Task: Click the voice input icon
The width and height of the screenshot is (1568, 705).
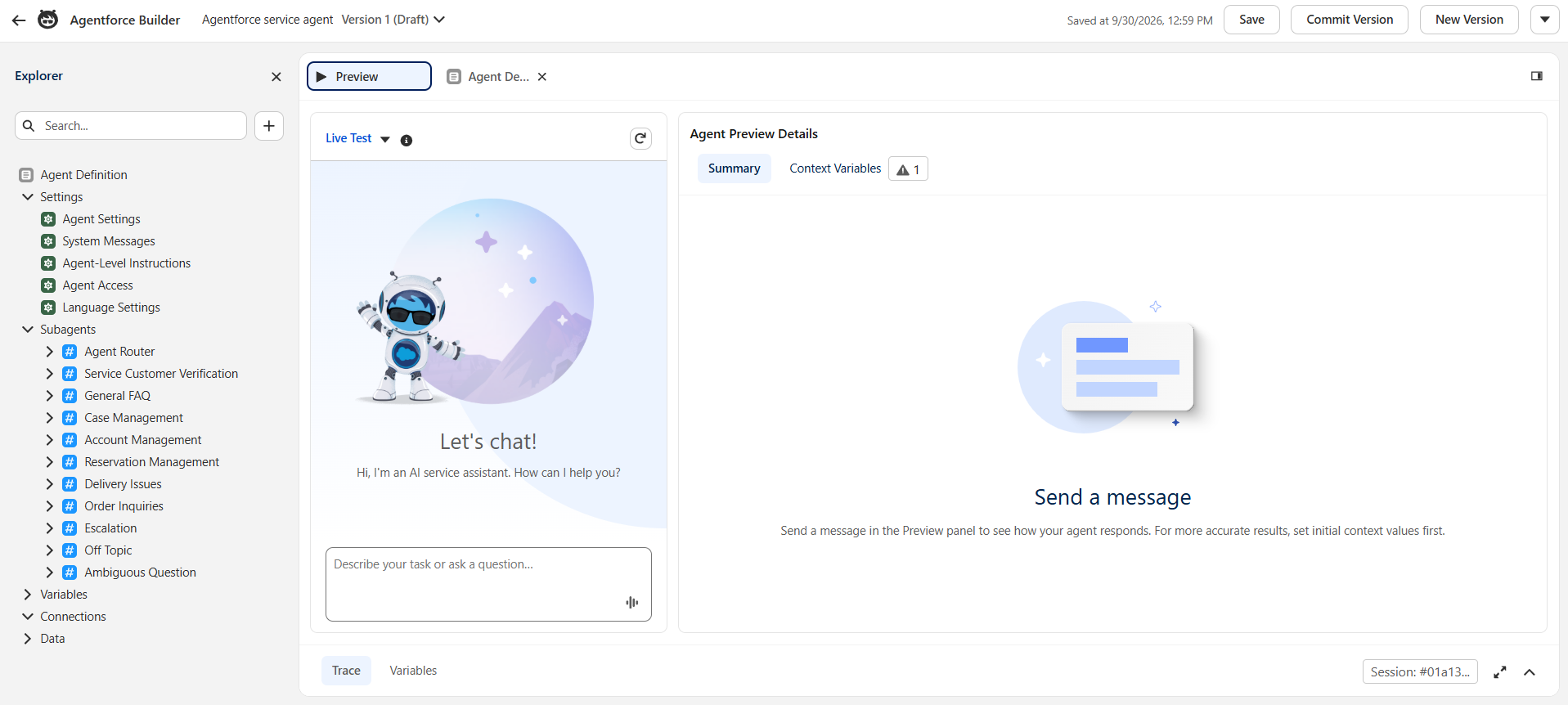Action: (x=632, y=603)
